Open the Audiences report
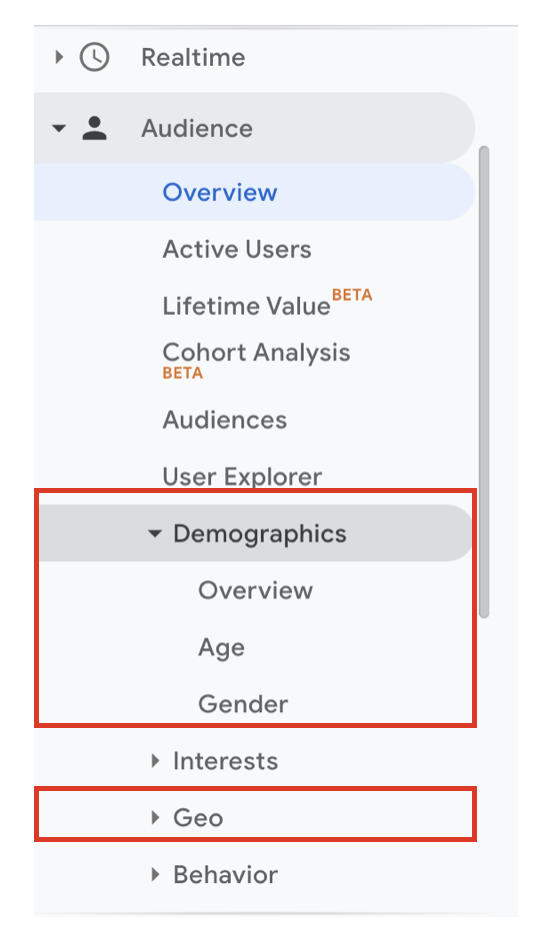The width and height of the screenshot is (544, 948). [x=224, y=420]
